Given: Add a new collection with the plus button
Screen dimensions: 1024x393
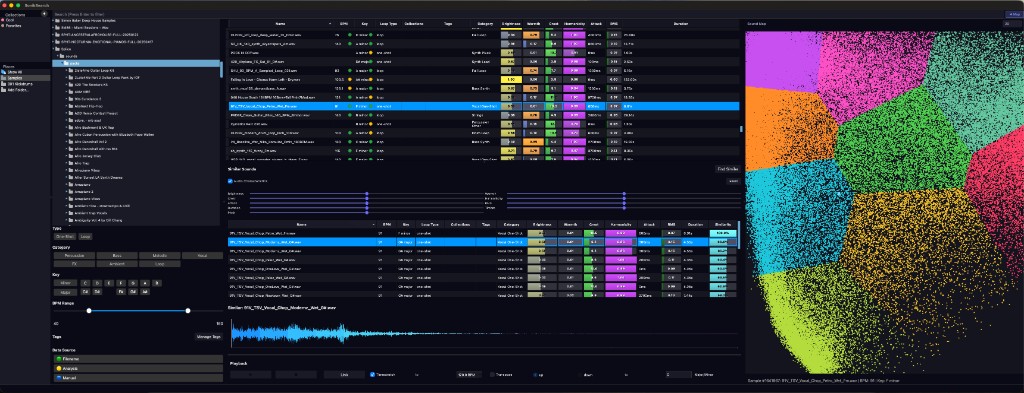Looking at the screenshot, I should (x=44, y=13).
